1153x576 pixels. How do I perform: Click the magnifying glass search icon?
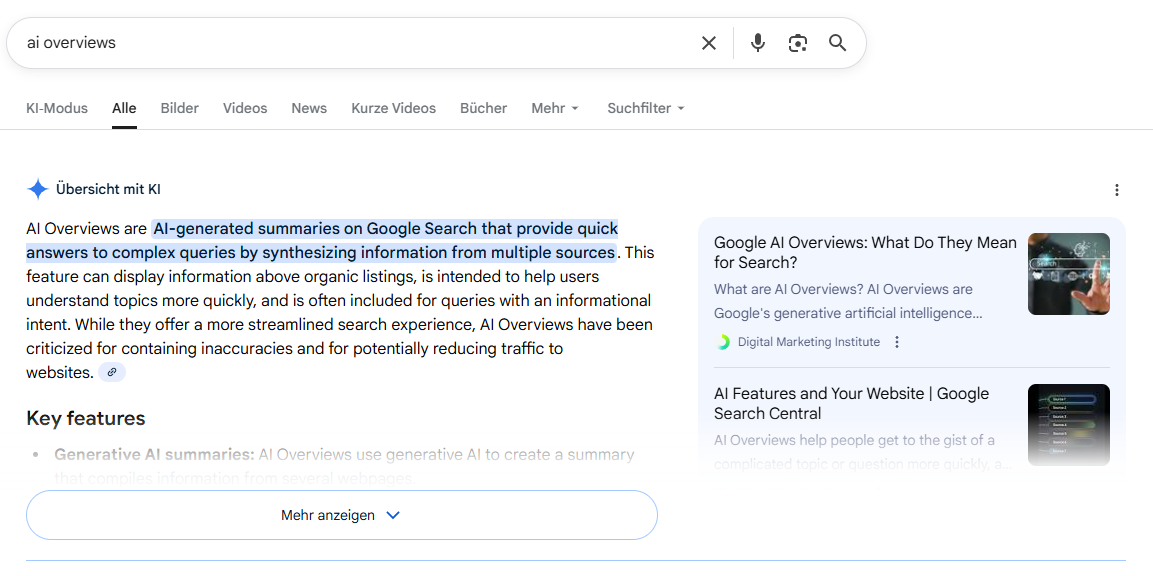coord(837,43)
